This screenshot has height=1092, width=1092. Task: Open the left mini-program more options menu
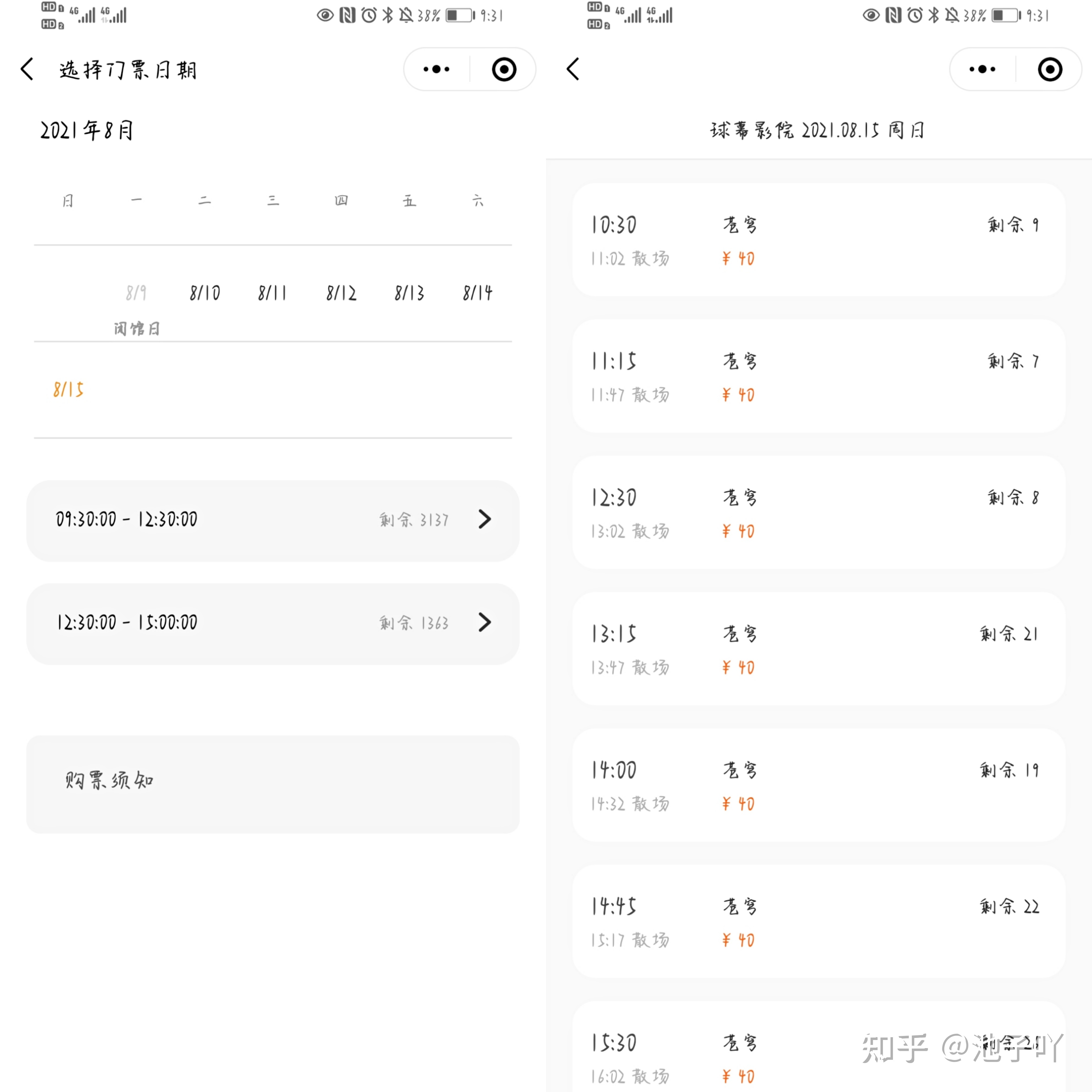click(x=436, y=70)
